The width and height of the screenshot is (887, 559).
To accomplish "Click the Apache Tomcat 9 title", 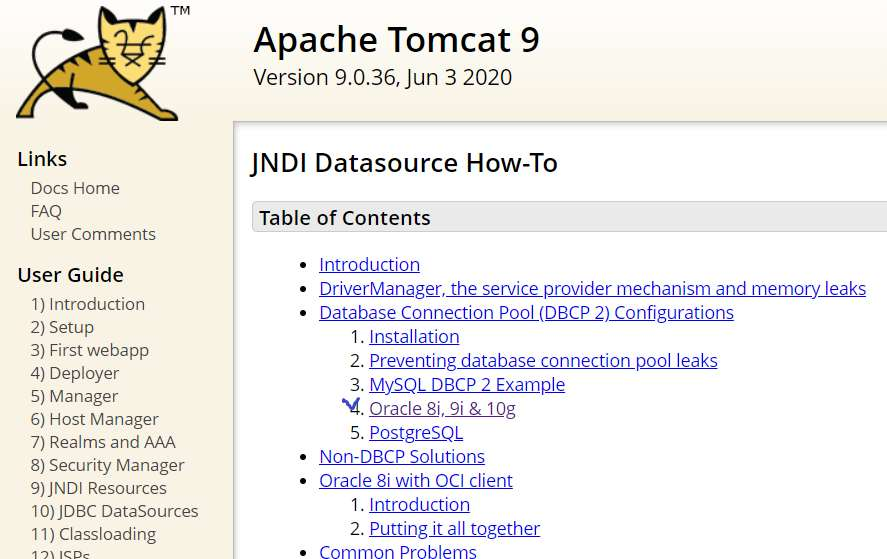I will [x=397, y=40].
